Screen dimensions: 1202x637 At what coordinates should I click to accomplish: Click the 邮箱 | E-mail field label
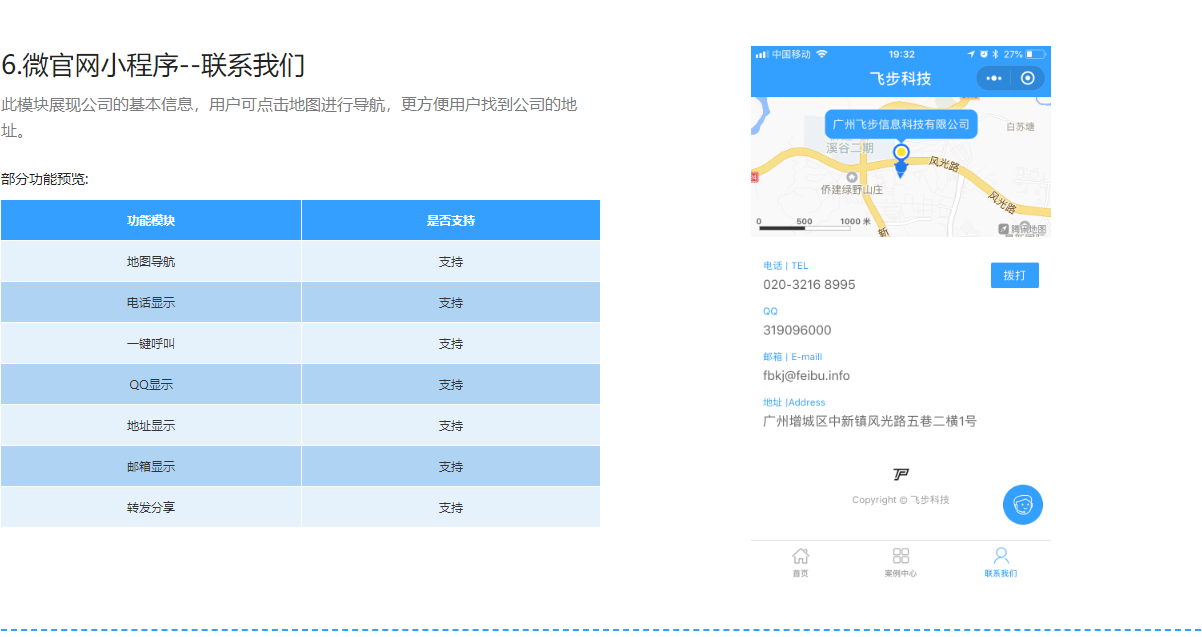pos(793,357)
